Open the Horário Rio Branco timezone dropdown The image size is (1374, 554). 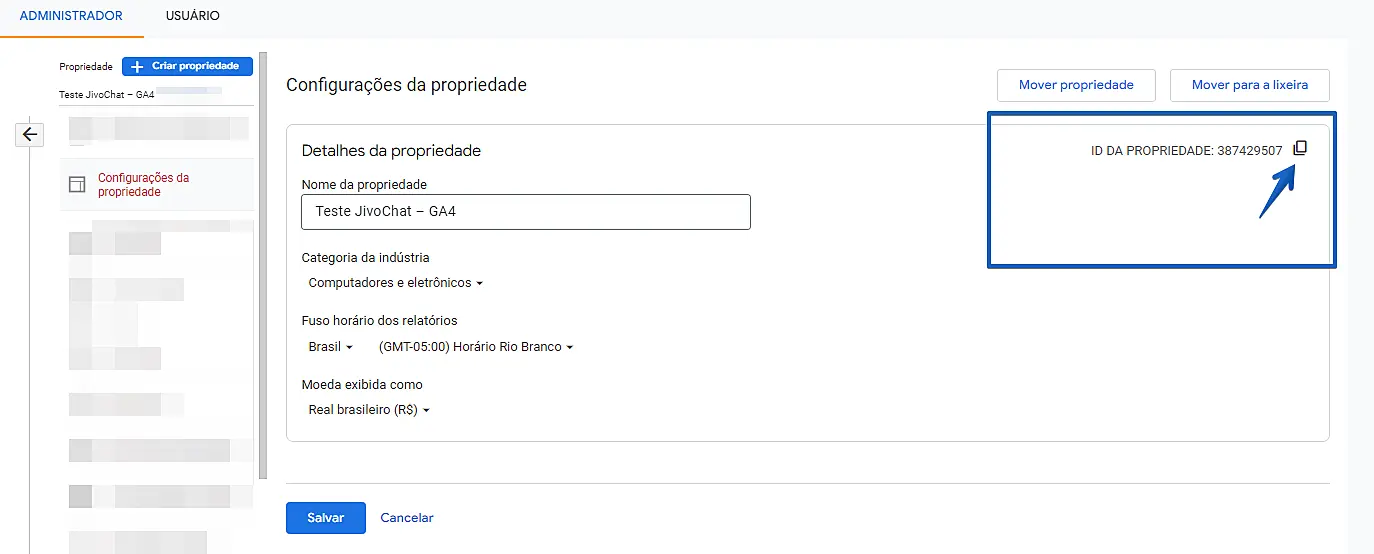[x=476, y=347]
